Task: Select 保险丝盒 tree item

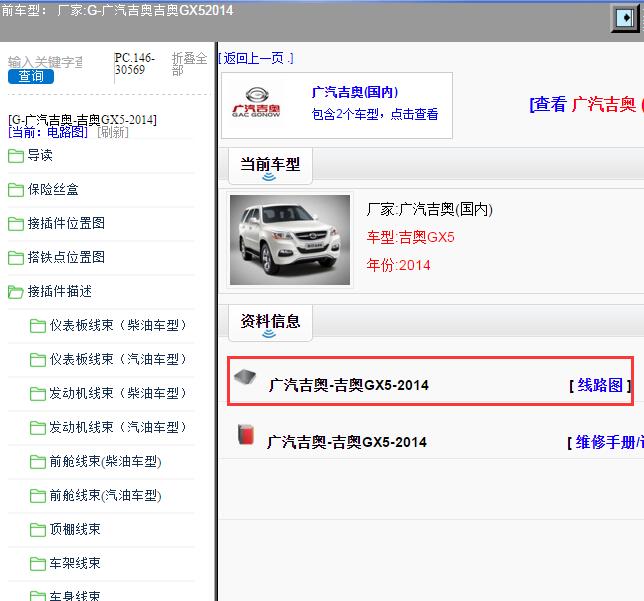Action: 53,189
